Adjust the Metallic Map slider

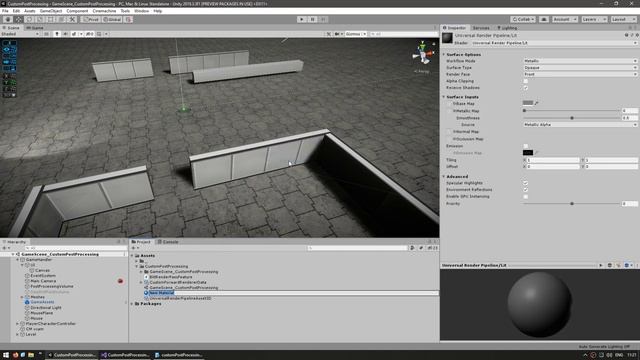(571, 111)
